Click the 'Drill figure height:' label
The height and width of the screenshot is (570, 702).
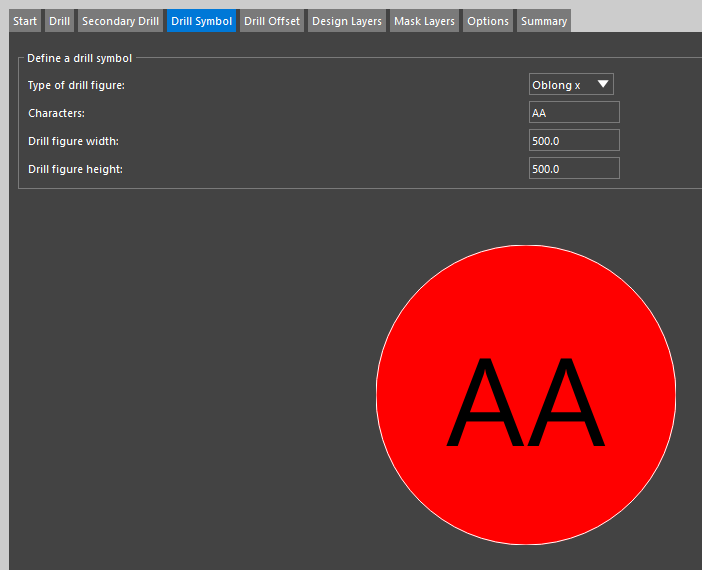click(x=75, y=169)
